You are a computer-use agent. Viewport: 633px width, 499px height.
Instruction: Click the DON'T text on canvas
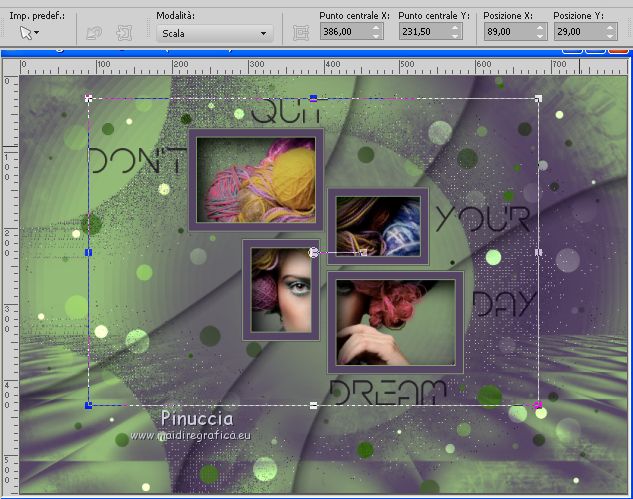point(136,160)
